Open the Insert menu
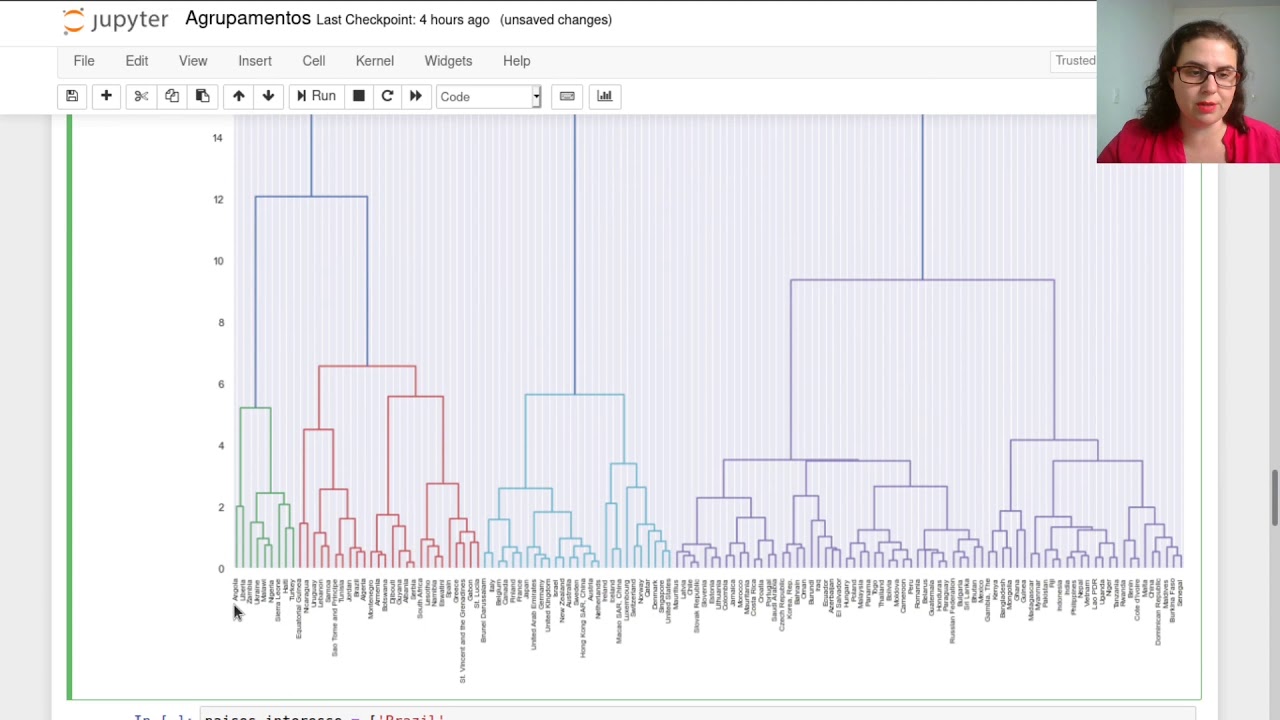This screenshot has width=1280, height=720. pyautogui.click(x=255, y=61)
